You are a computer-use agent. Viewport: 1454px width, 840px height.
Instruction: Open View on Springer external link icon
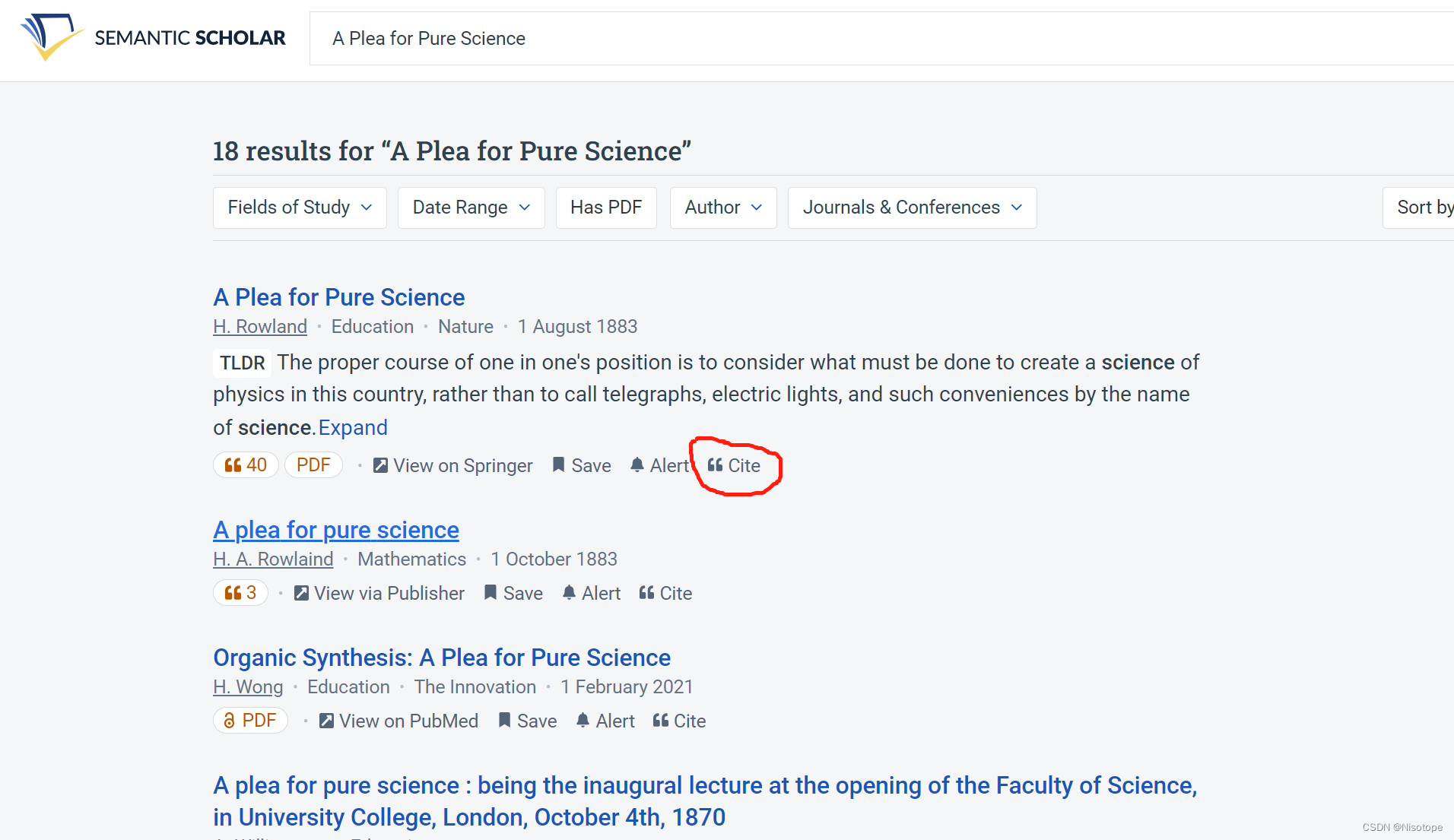[380, 465]
